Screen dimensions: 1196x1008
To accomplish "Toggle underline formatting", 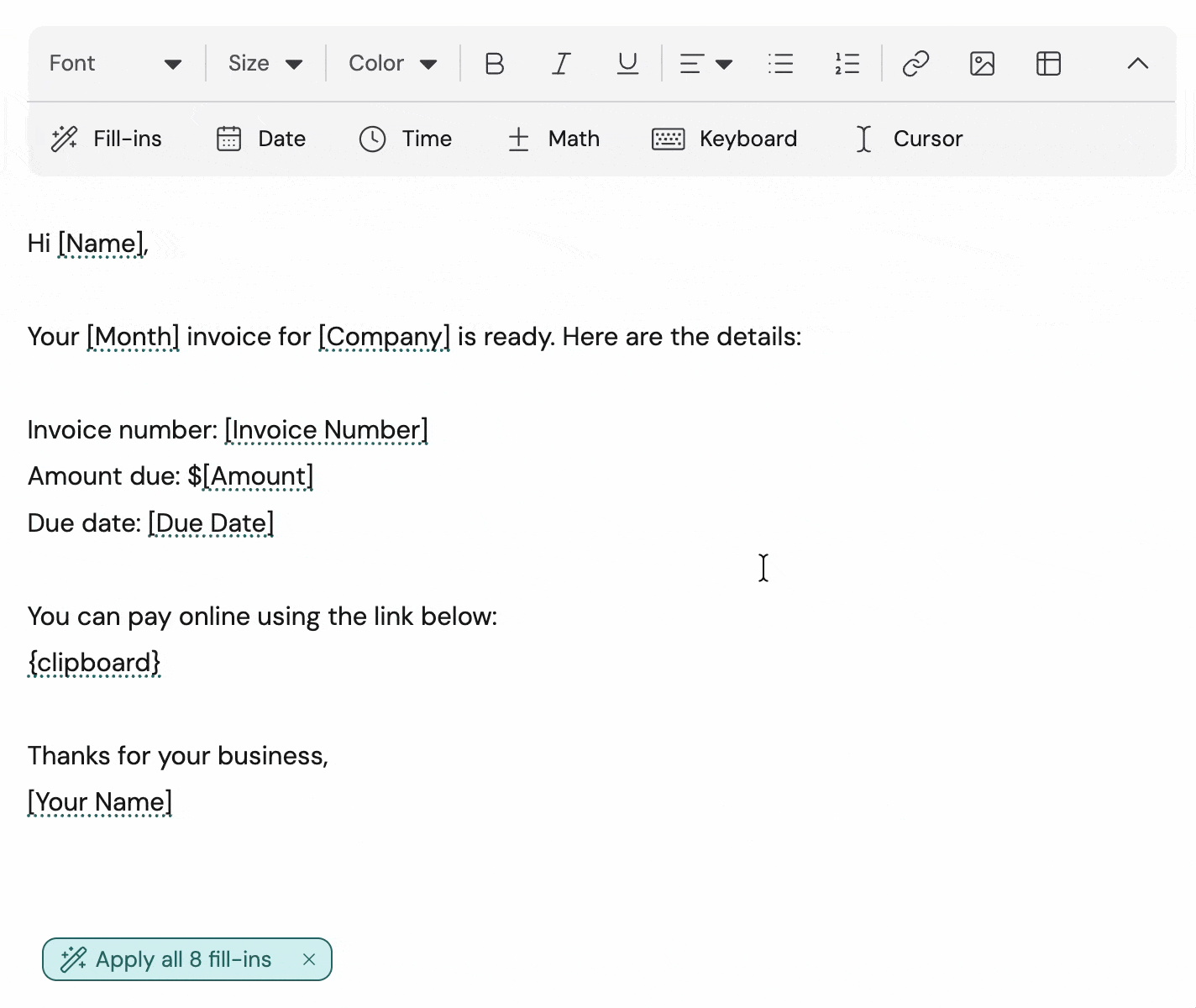I will point(627,64).
